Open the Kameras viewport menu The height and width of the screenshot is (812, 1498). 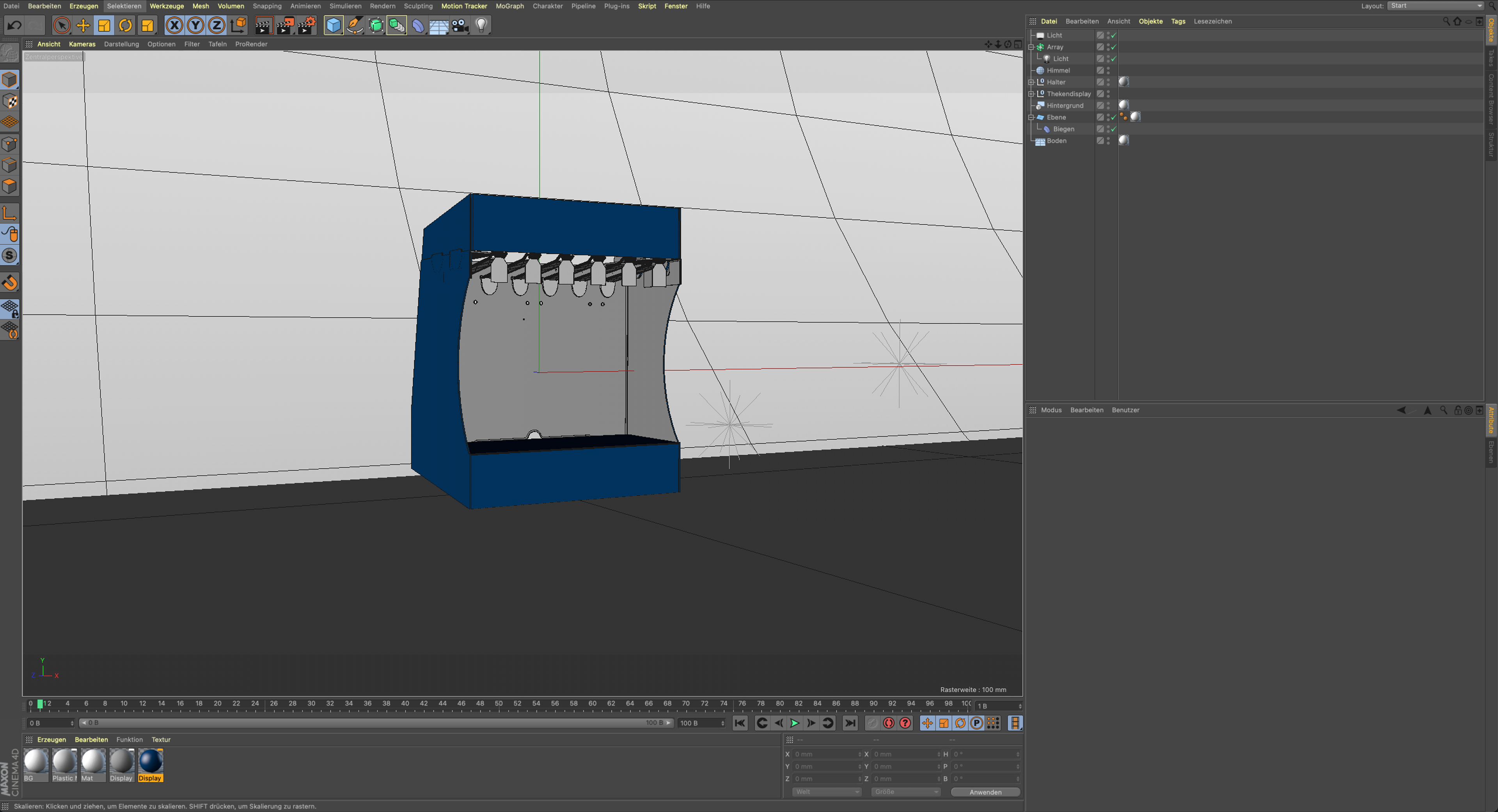coord(82,44)
